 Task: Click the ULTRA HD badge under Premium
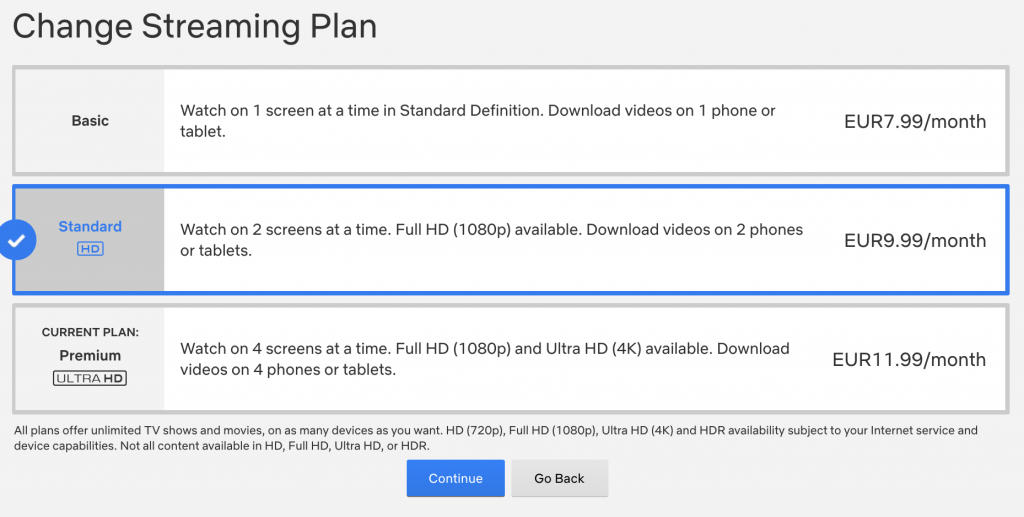tap(90, 378)
